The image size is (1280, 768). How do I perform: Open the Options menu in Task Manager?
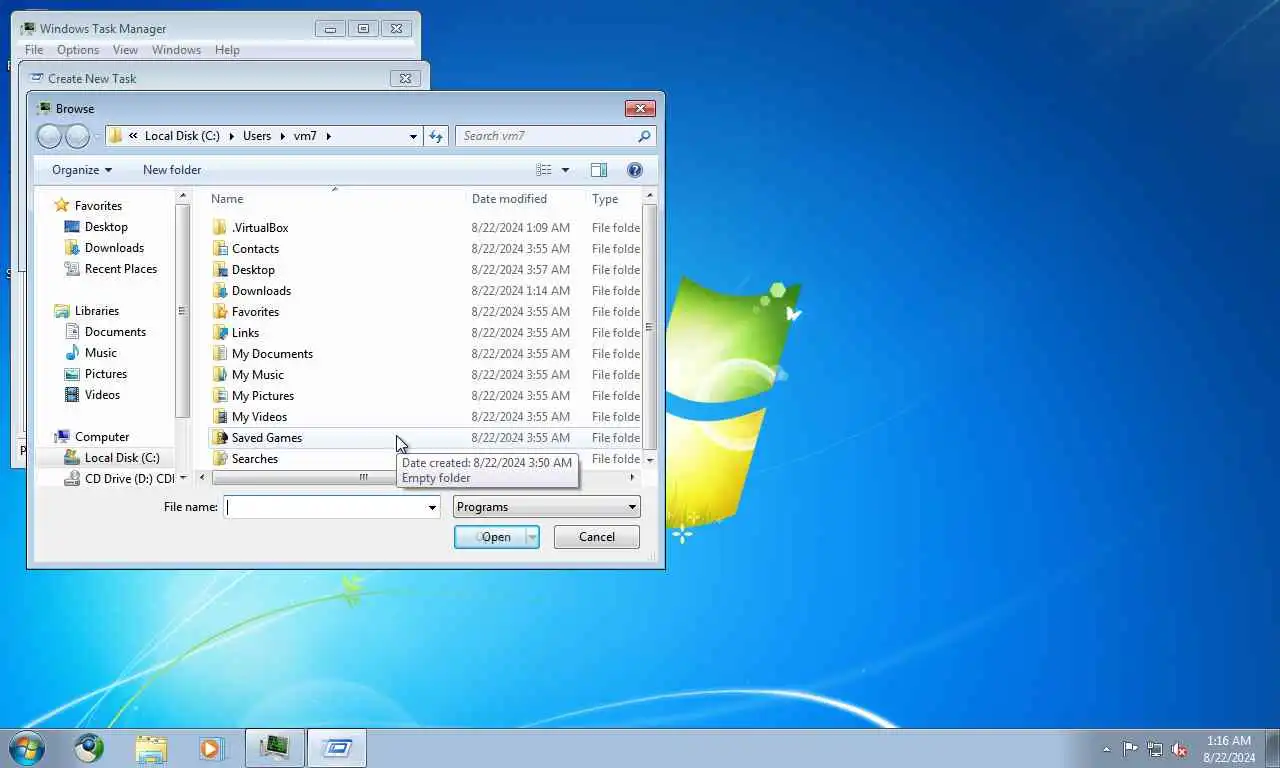[78, 50]
